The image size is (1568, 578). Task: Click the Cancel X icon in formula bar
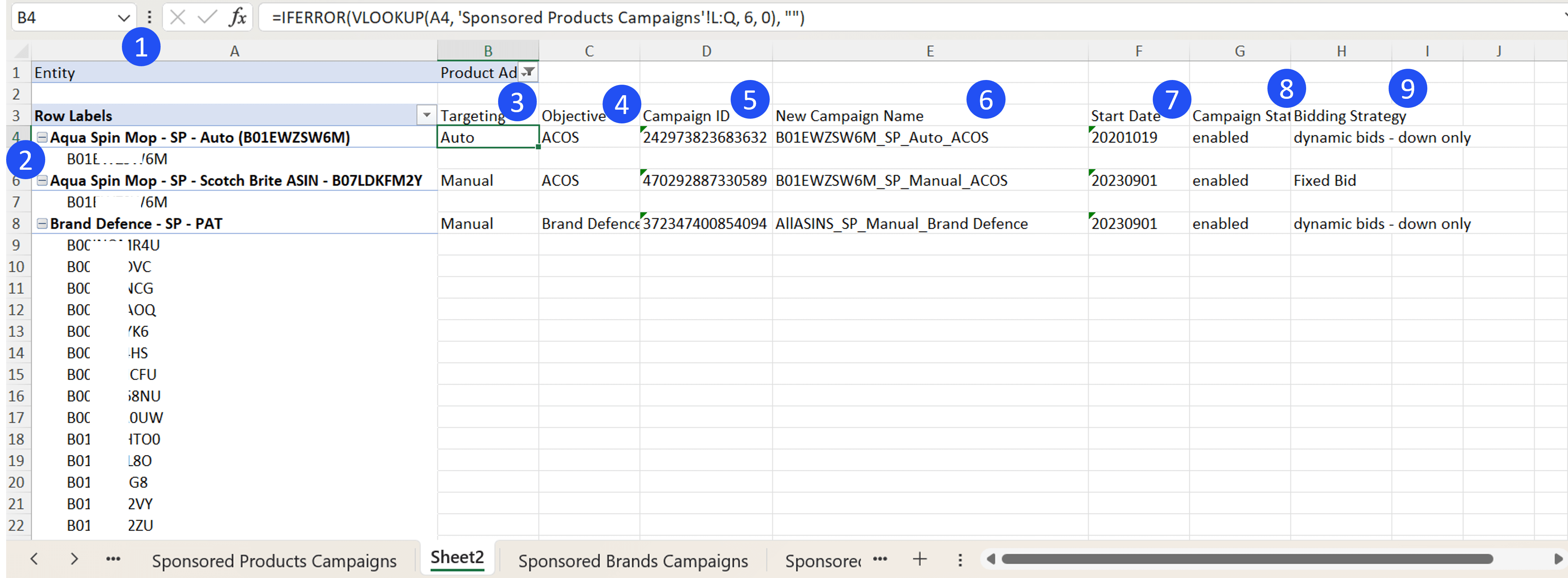coord(178,17)
